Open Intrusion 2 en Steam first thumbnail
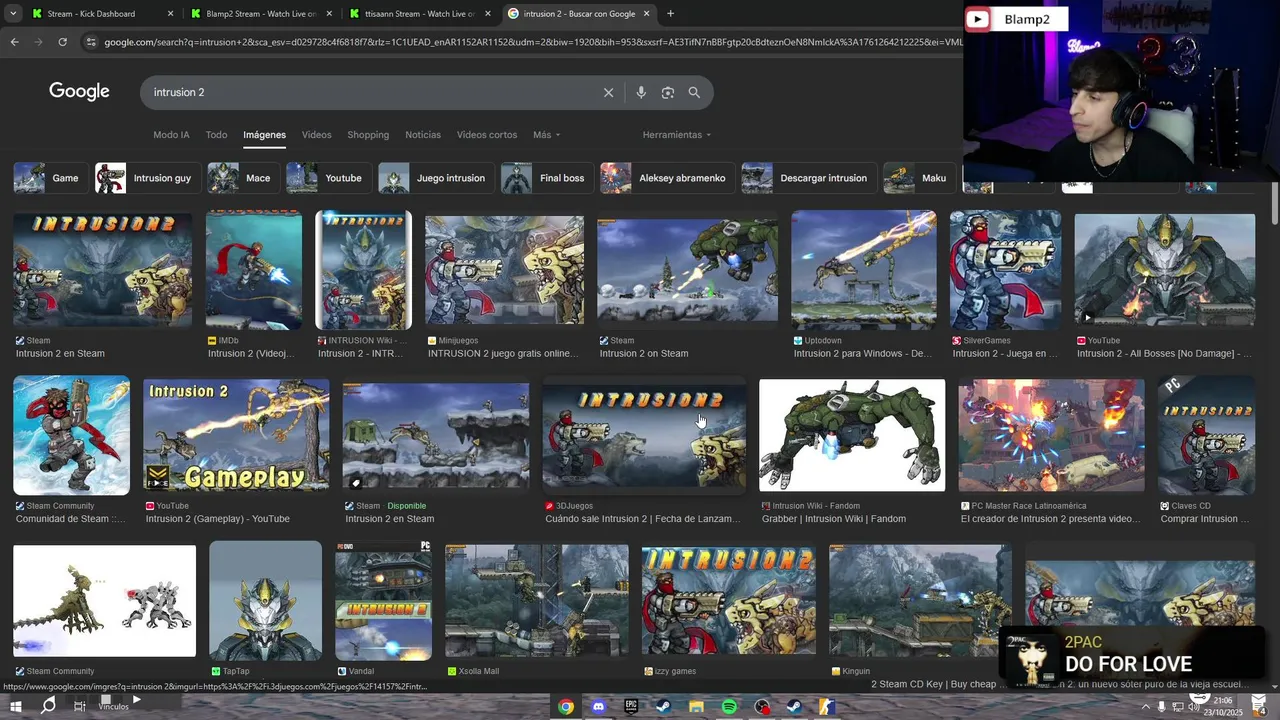1280x720 pixels. click(102, 269)
